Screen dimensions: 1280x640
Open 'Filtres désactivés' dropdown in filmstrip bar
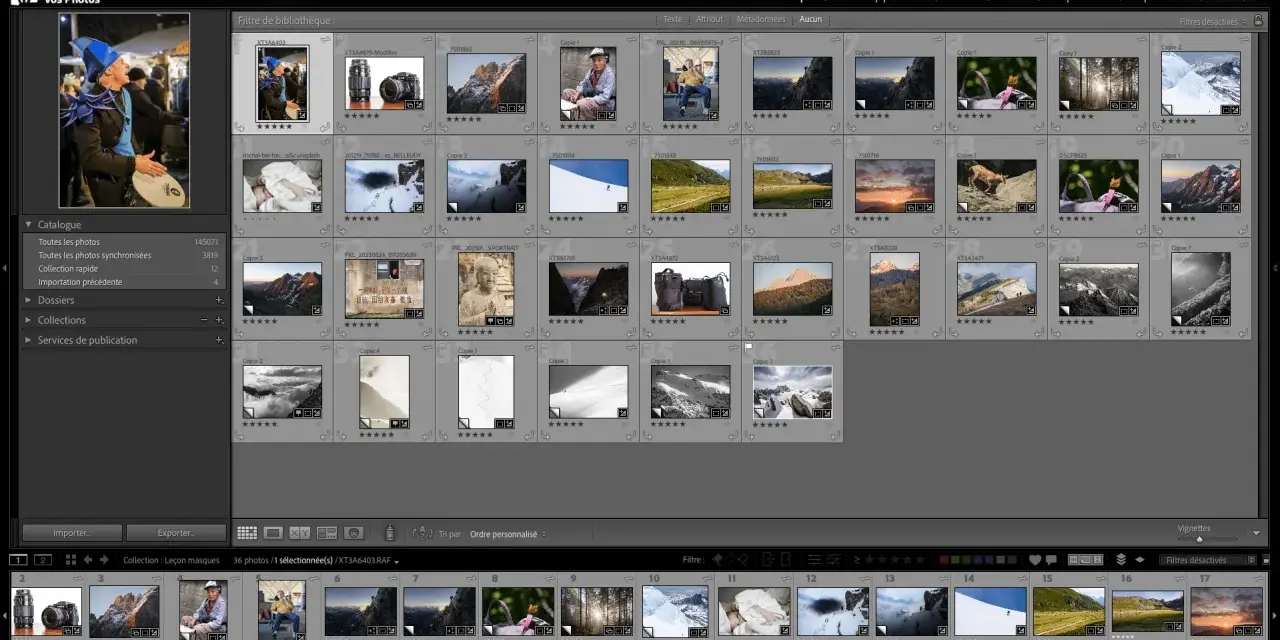click(x=1208, y=560)
